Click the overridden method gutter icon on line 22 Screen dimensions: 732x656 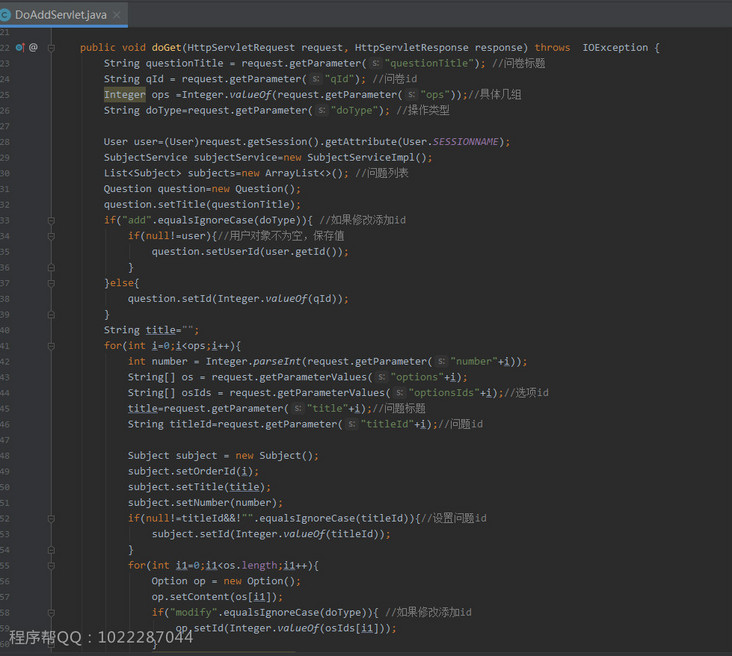tap(21, 47)
